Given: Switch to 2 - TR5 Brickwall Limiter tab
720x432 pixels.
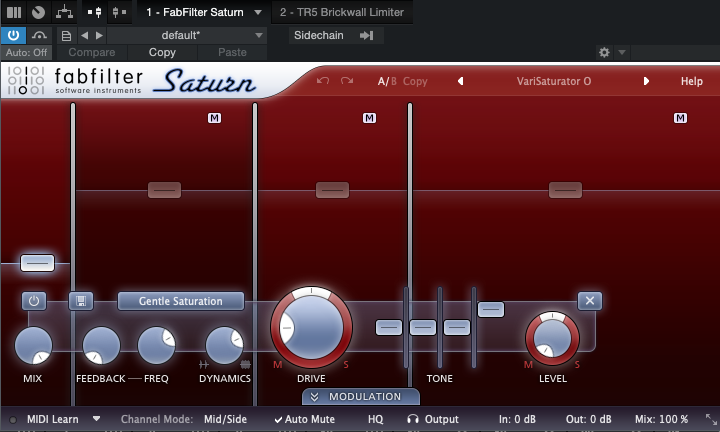Looking at the screenshot, I should tap(342, 12).
